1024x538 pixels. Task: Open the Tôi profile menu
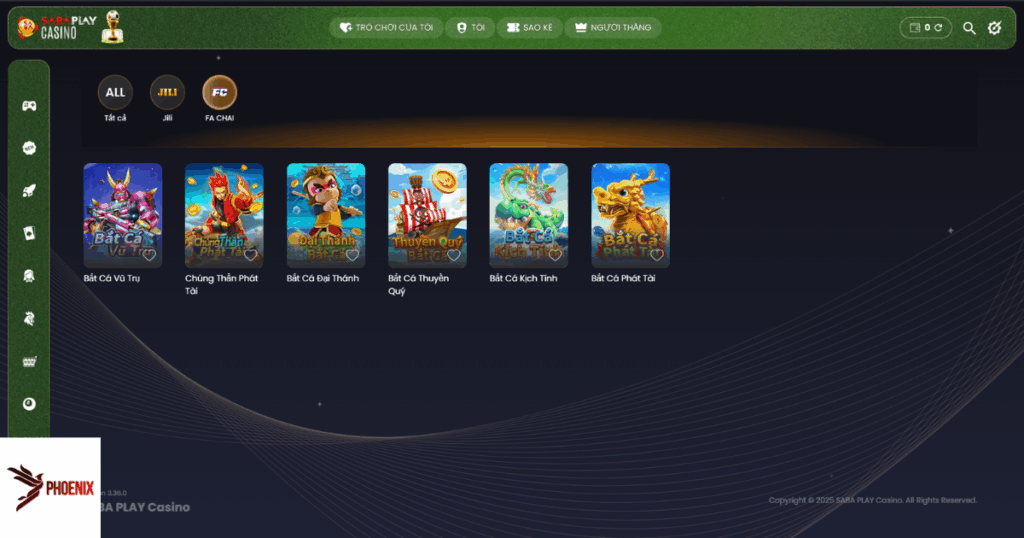[470, 27]
